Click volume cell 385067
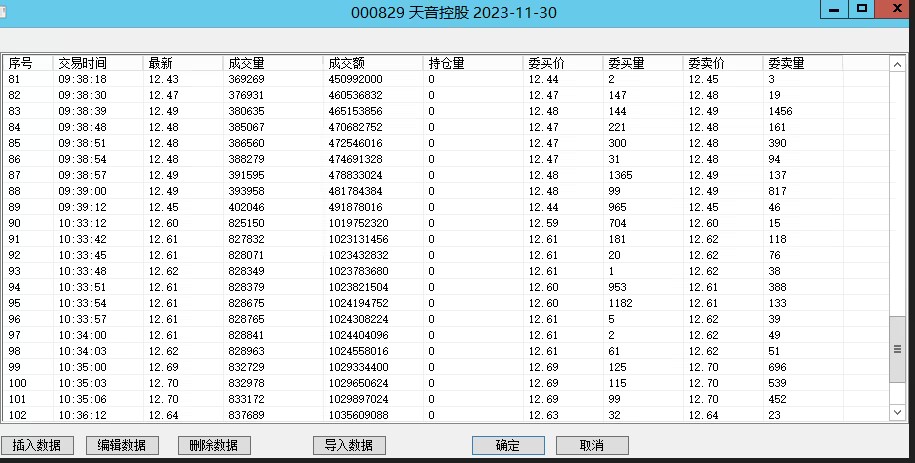 (x=246, y=127)
